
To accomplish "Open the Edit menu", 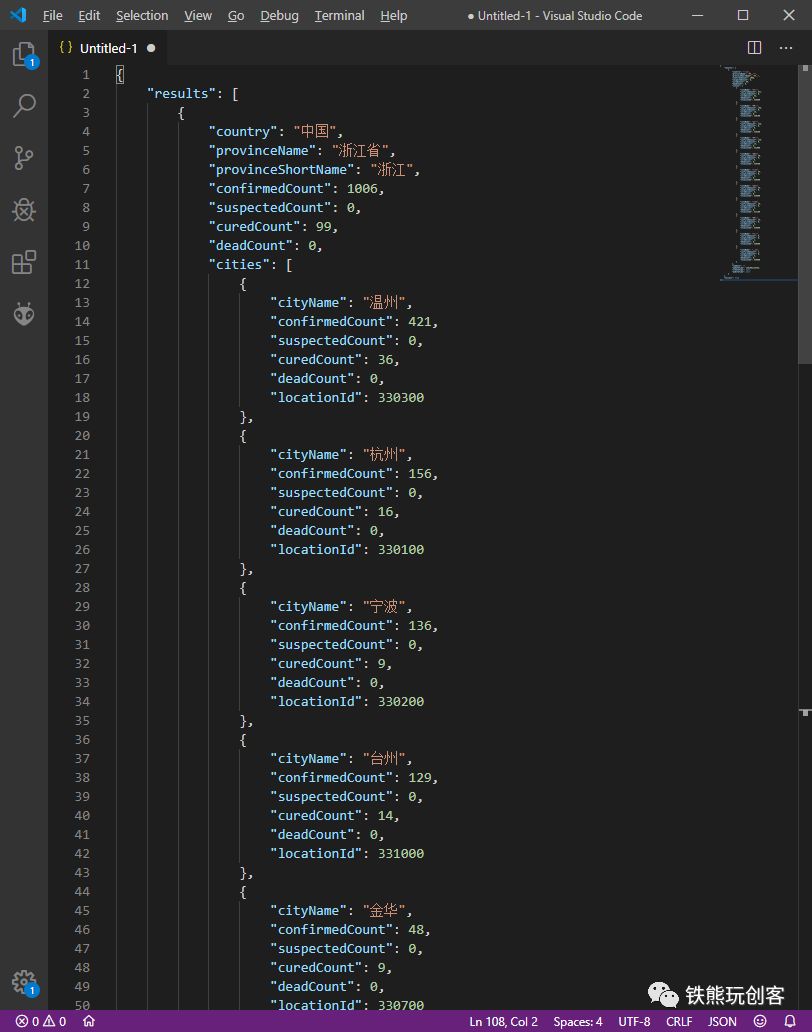I will click(89, 15).
